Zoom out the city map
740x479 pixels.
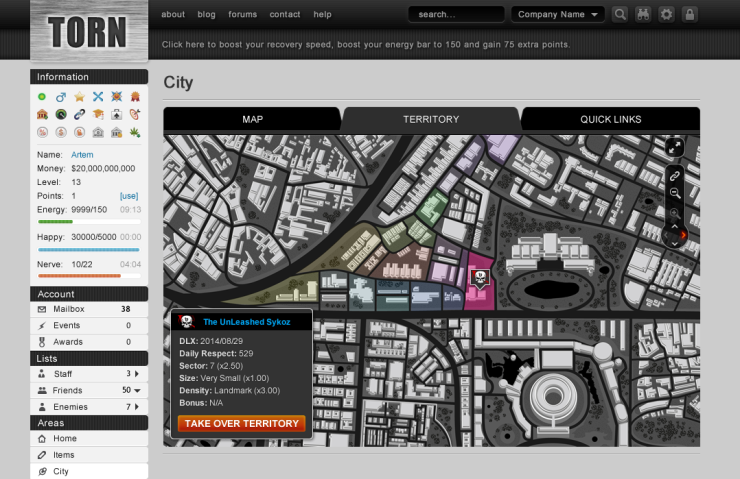pyautogui.click(x=675, y=193)
